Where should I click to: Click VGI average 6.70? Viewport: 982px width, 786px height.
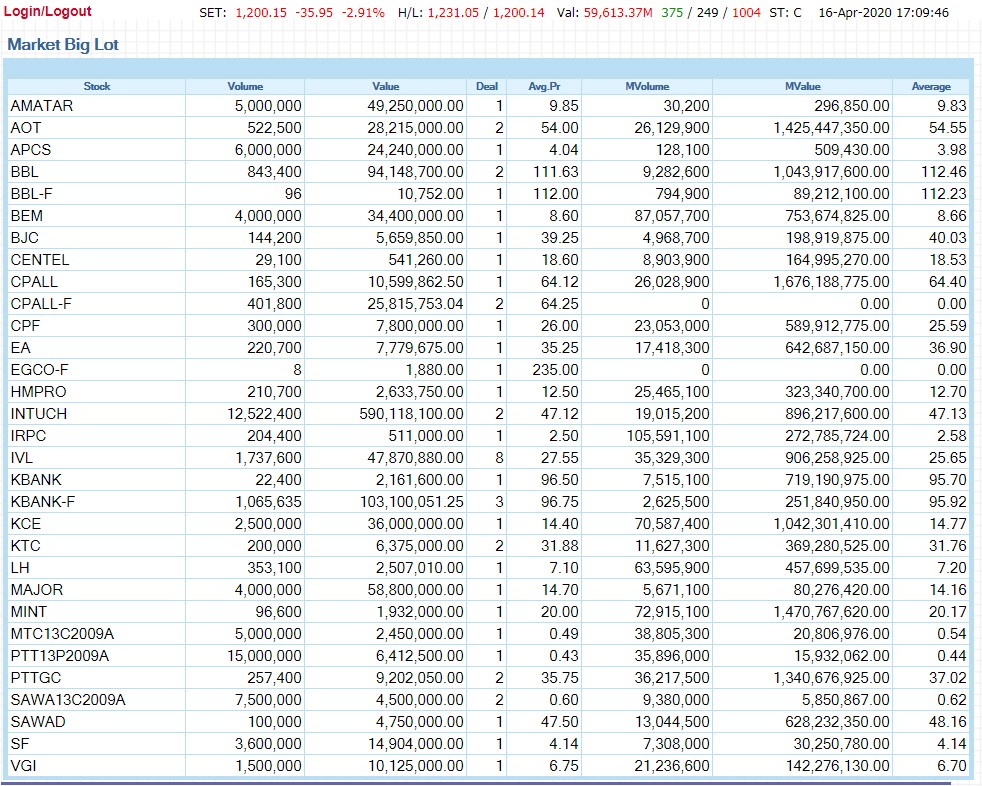click(952, 766)
